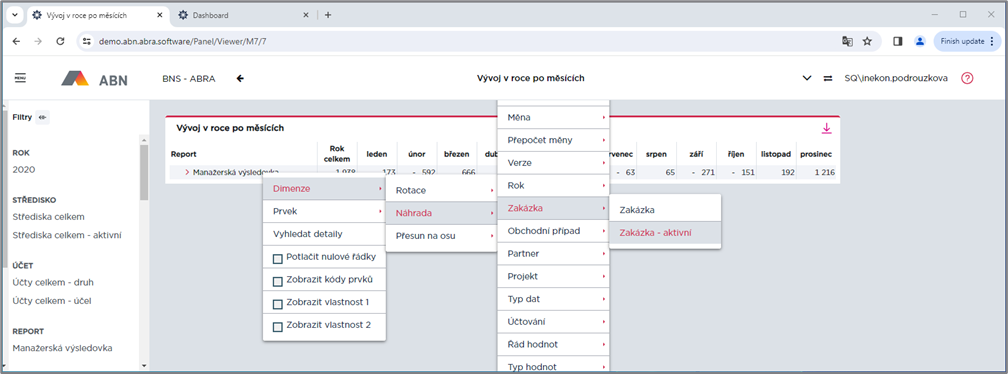The image size is (1008, 374).
Task: Open the Přesun na osu submenu
Action: (x=441, y=236)
